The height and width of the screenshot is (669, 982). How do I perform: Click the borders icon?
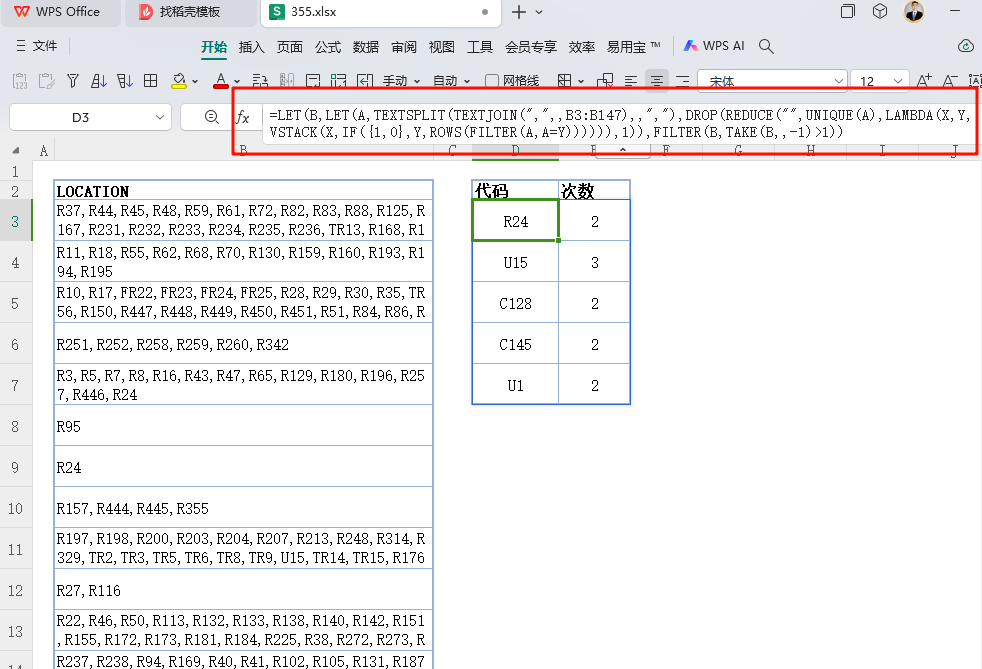564,81
